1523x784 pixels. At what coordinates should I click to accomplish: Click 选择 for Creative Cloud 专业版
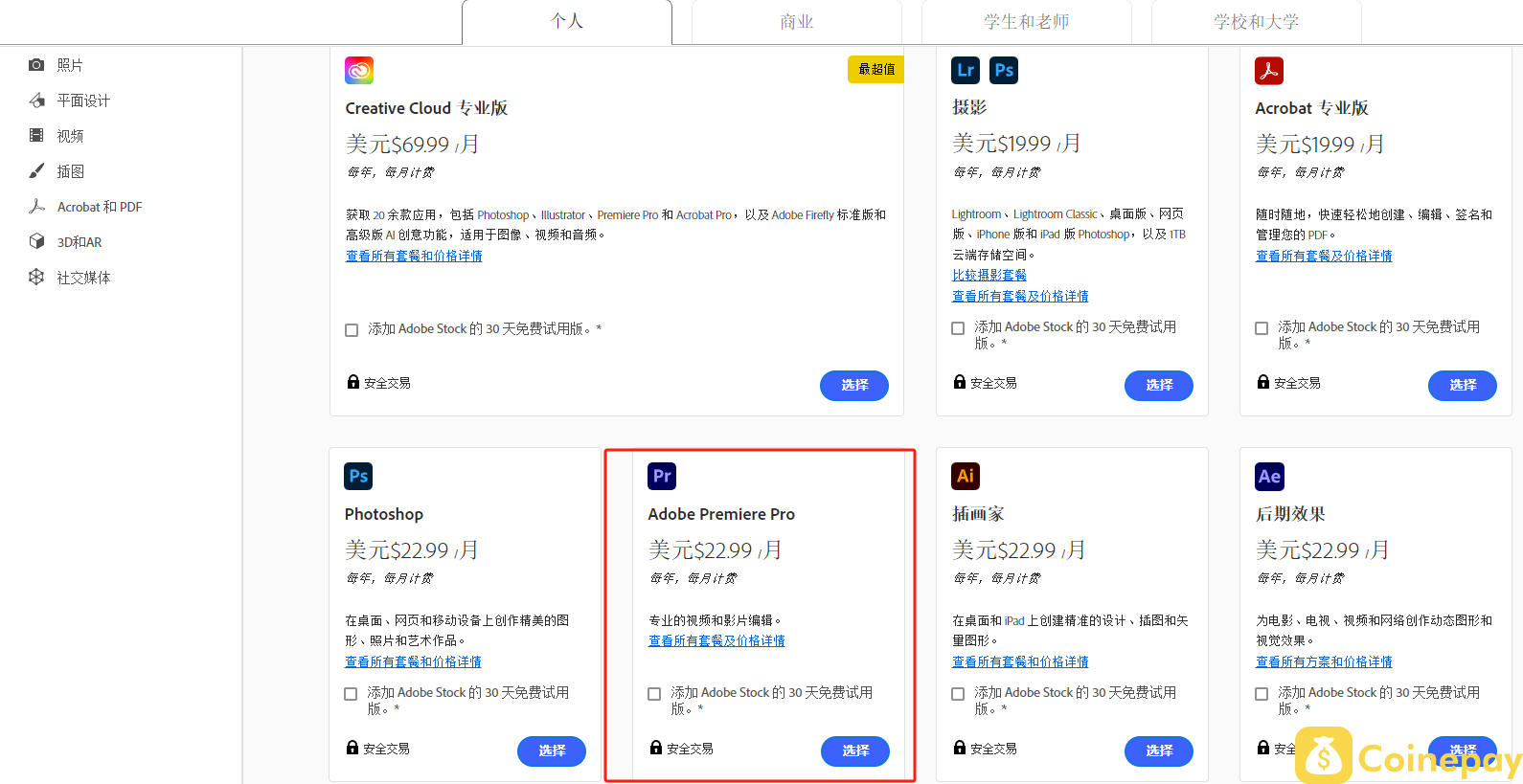pos(854,385)
